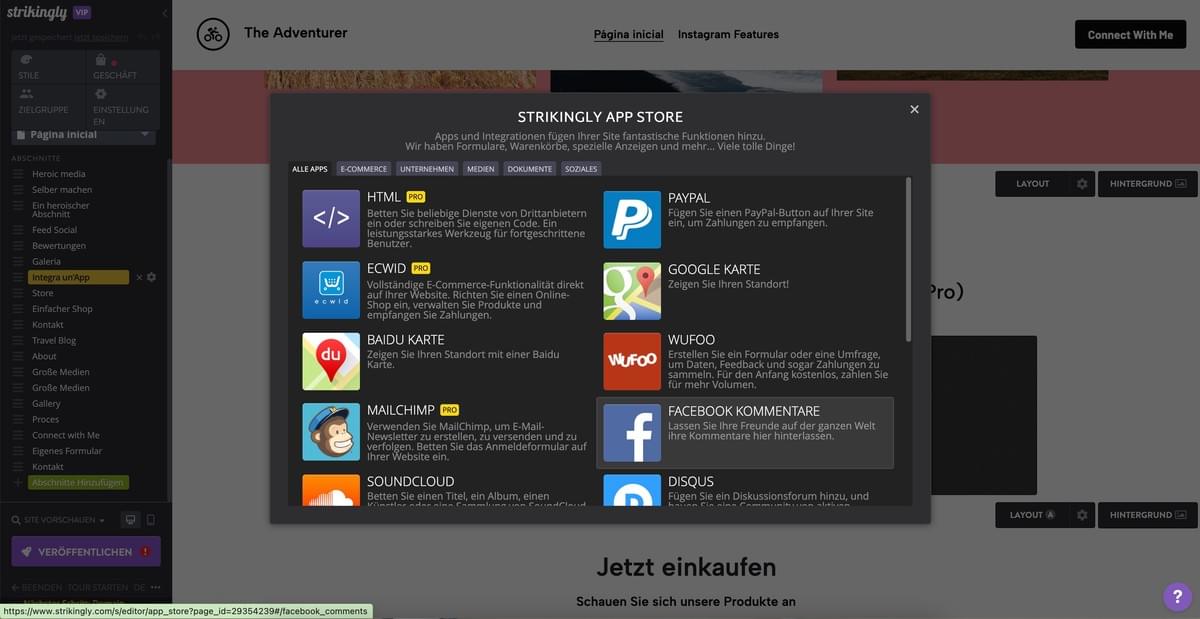Viewport: 1200px width, 619px height.
Task: Delete the Integra un'App section
Action: pos(139,277)
